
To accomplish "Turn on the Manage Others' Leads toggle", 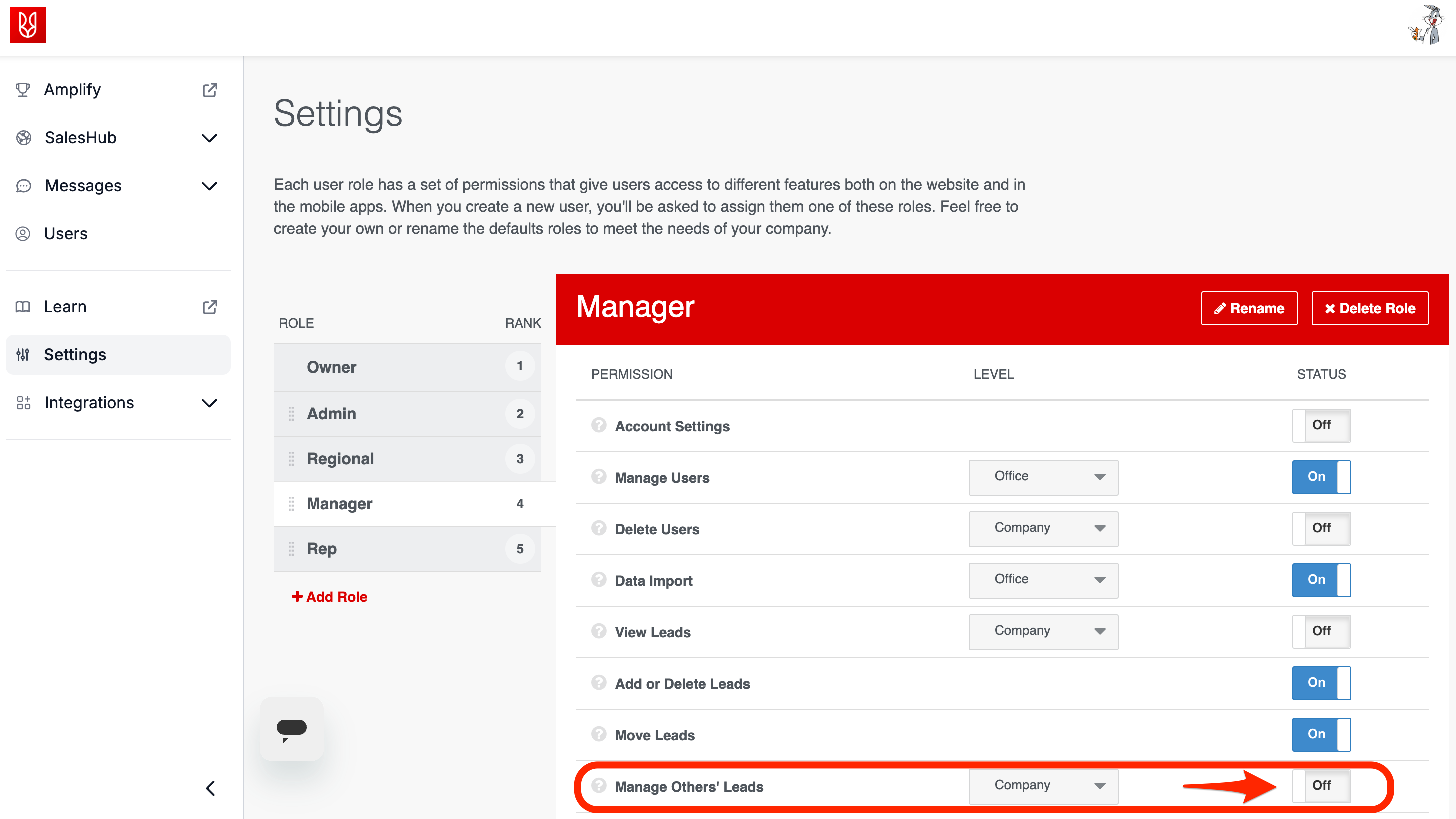I will pyautogui.click(x=1321, y=785).
